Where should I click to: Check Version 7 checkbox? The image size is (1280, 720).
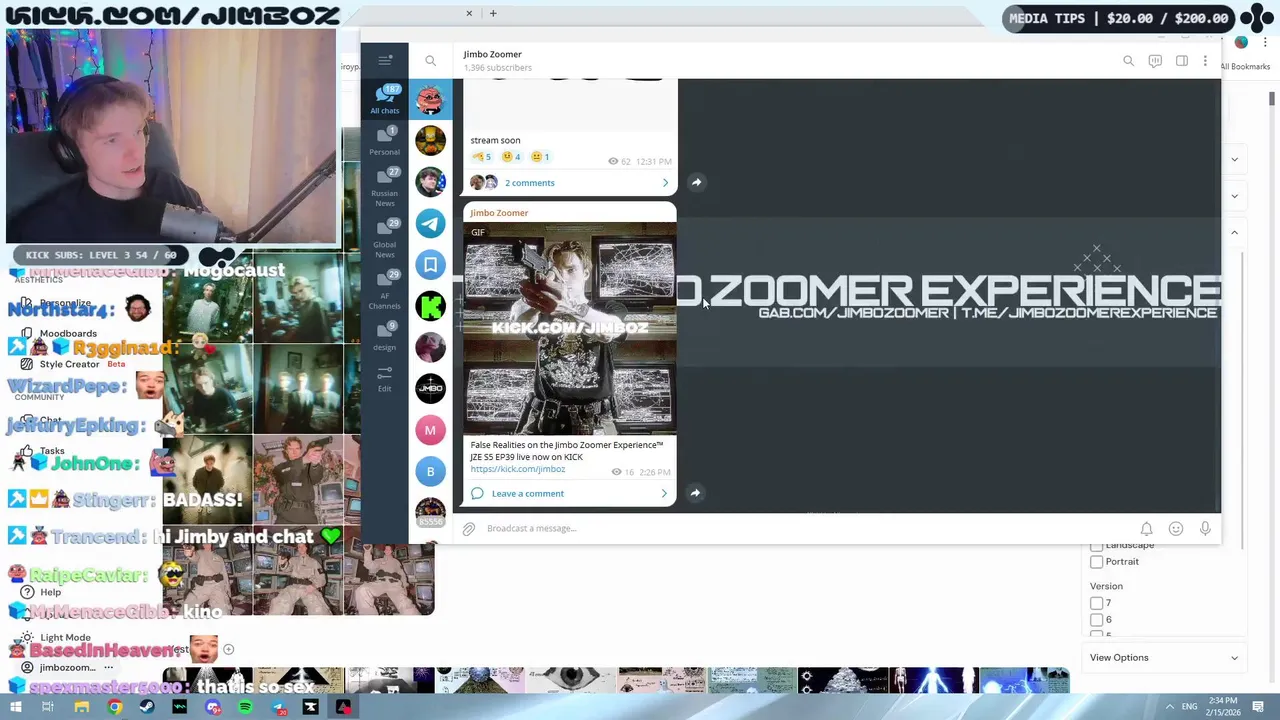coord(1097,603)
